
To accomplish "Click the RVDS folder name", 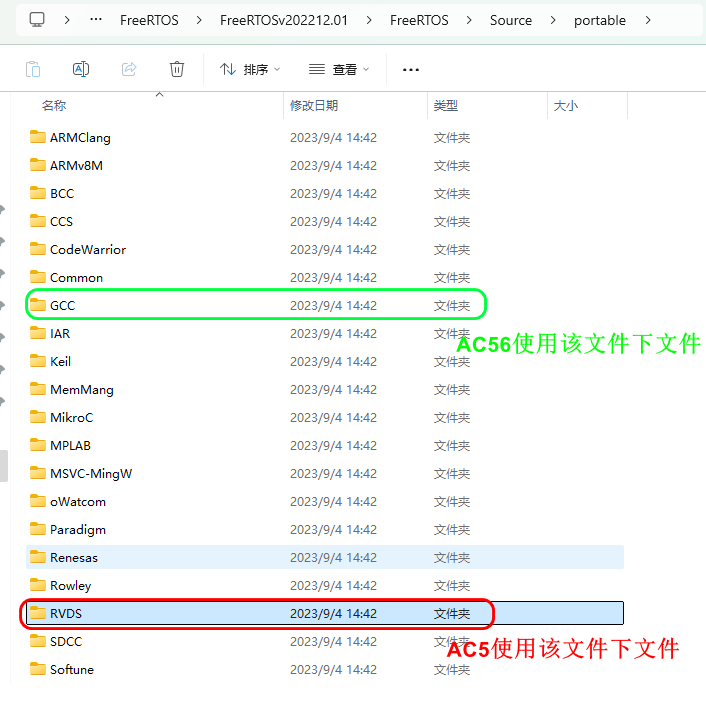I will coord(66,613).
